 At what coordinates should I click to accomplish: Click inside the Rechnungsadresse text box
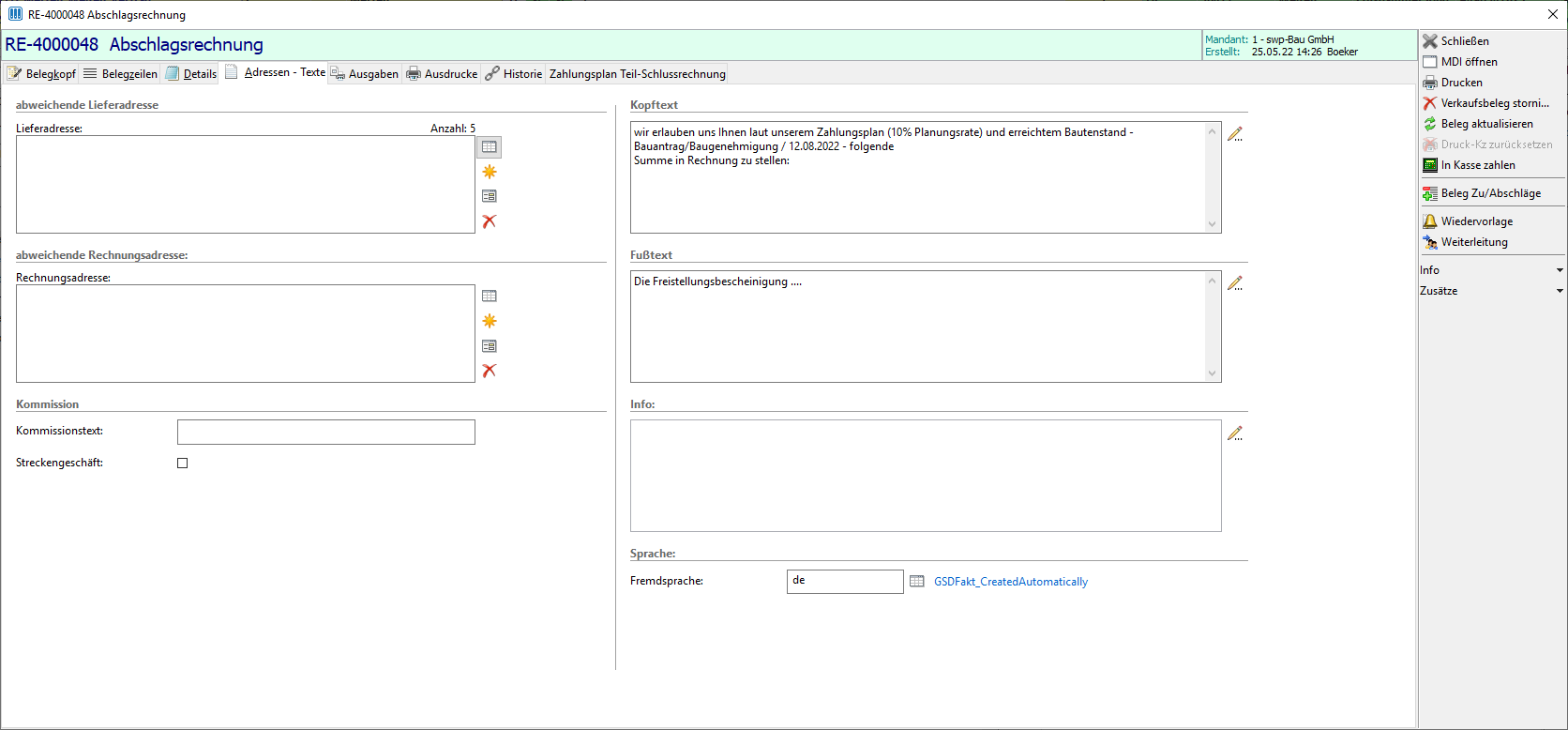pos(246,333)
